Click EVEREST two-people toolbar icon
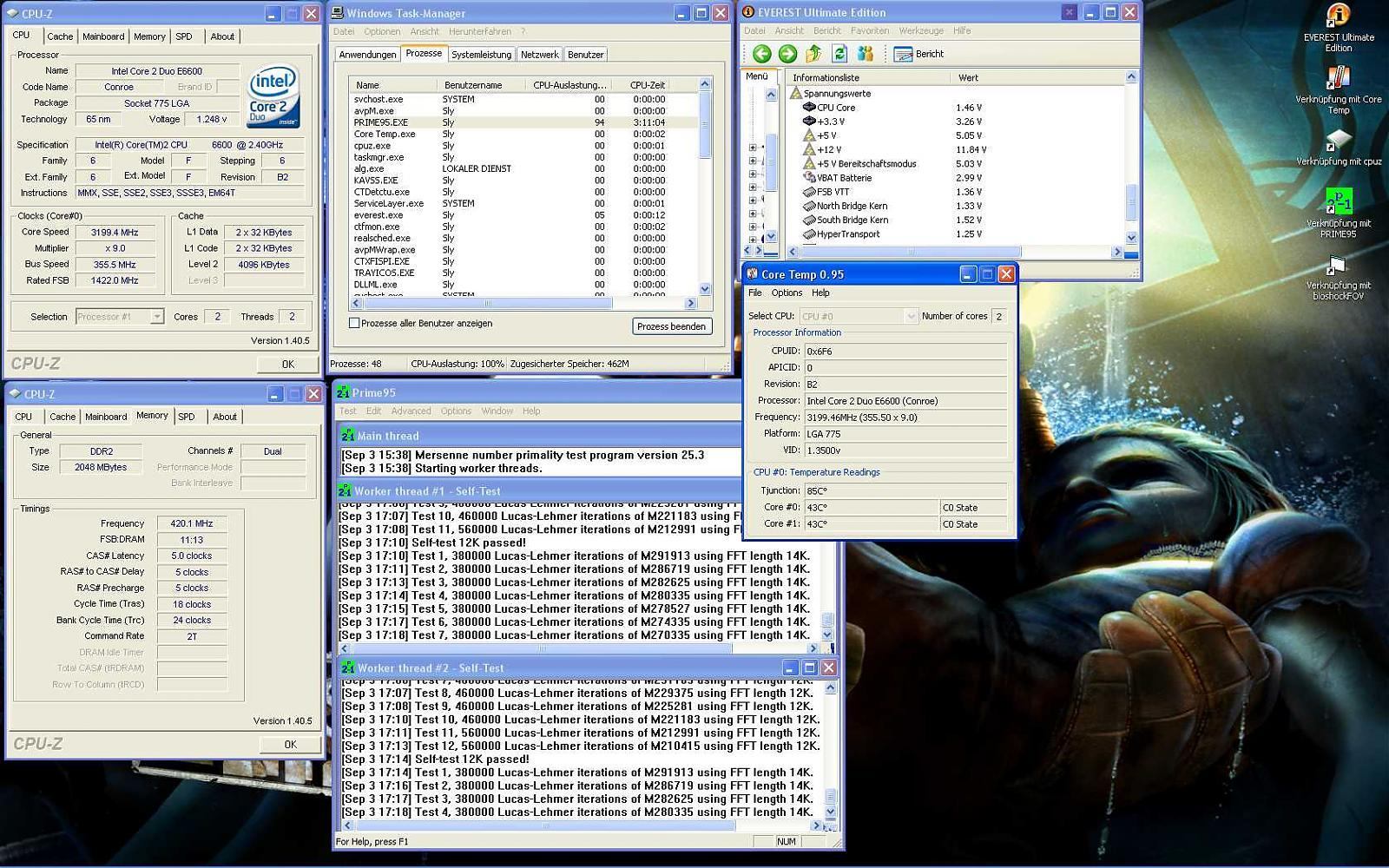This screenshot has height=868, width=1389. click(866, 54)
